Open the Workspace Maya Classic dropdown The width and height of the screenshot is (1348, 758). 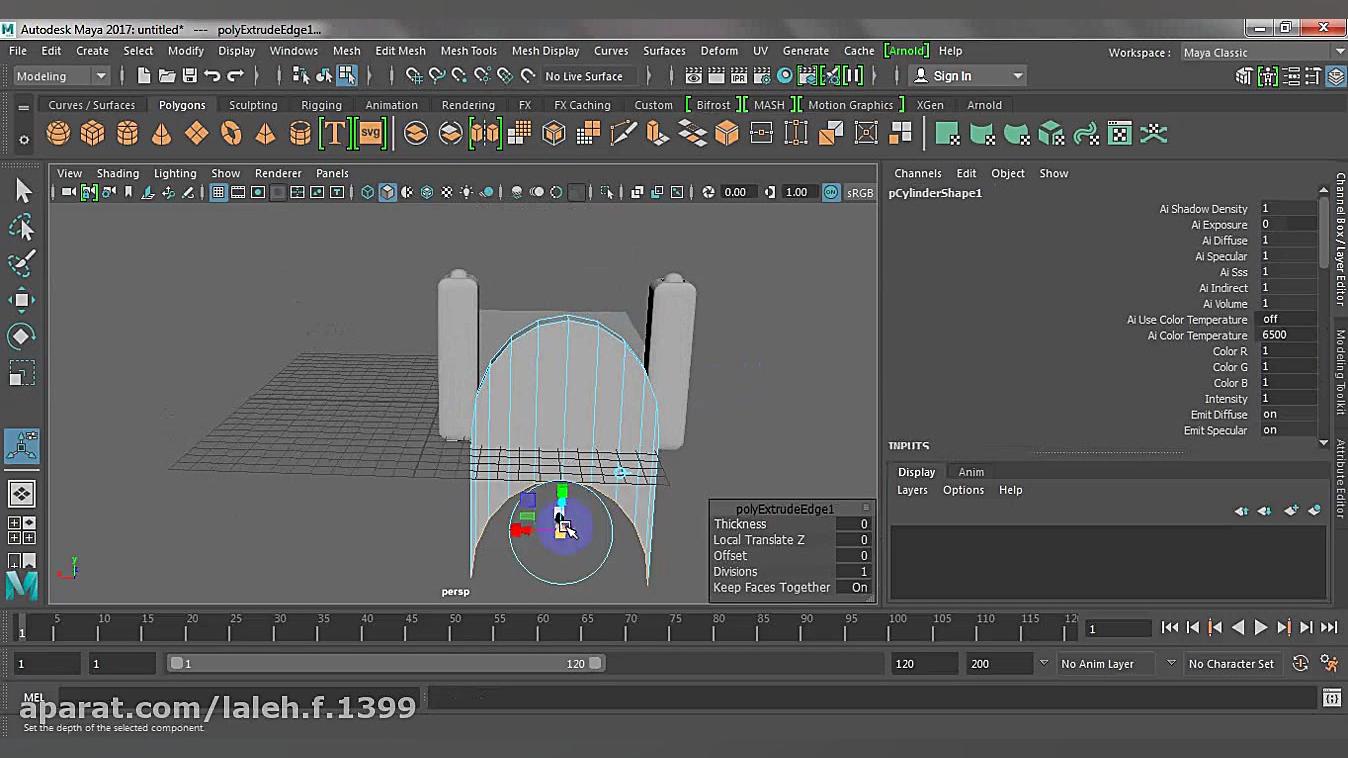point(1262,52)
